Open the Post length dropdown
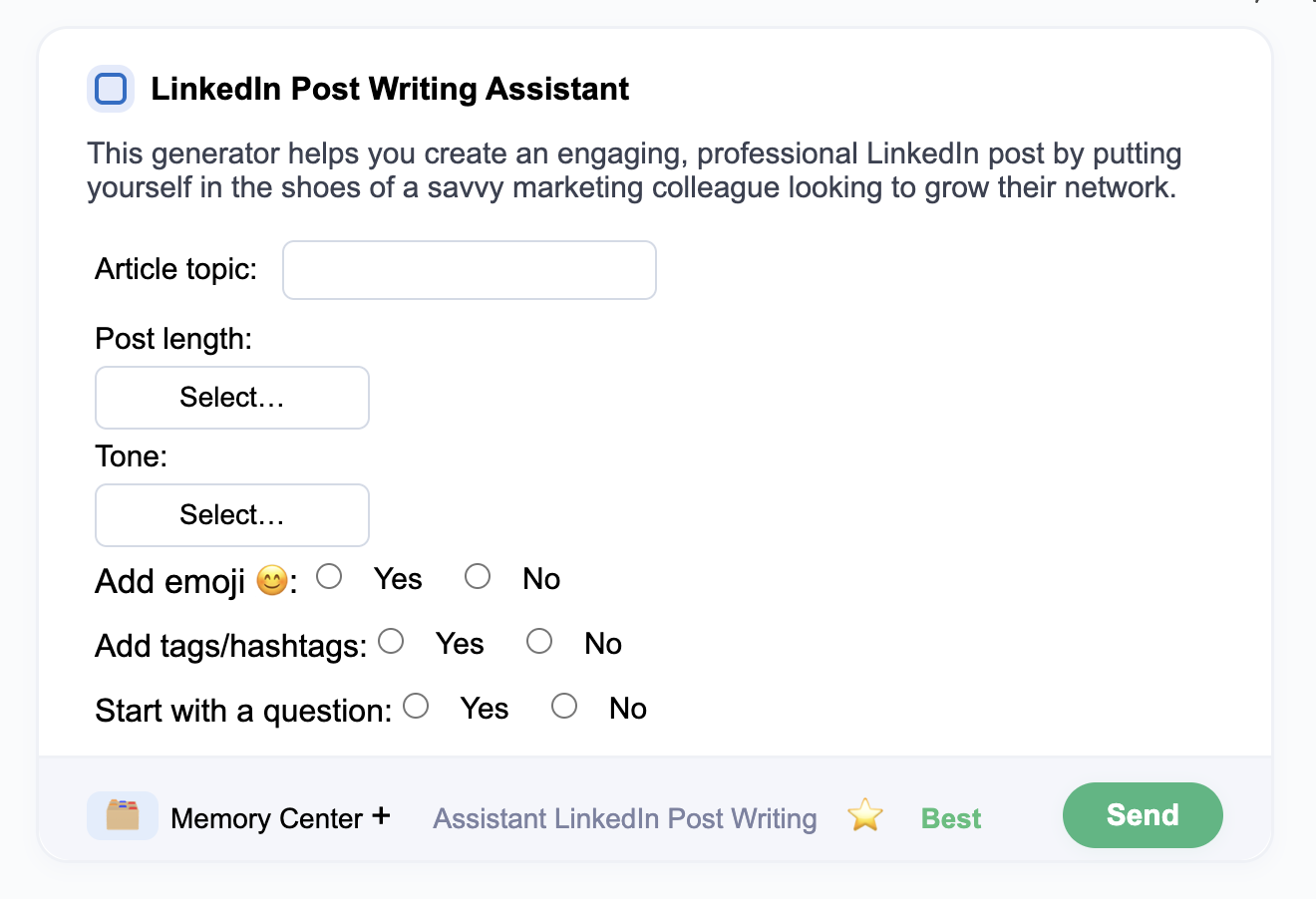This screenshot has width=1316, height=899. point(232,398)
